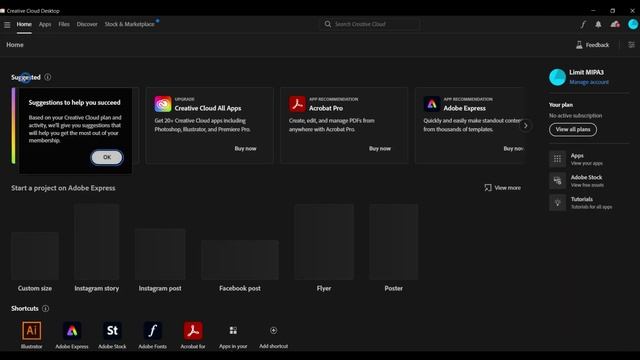The image size is (640, 360).
Task: Open the Adobe Stock icon in sidebar
Action: pos(557,181)
